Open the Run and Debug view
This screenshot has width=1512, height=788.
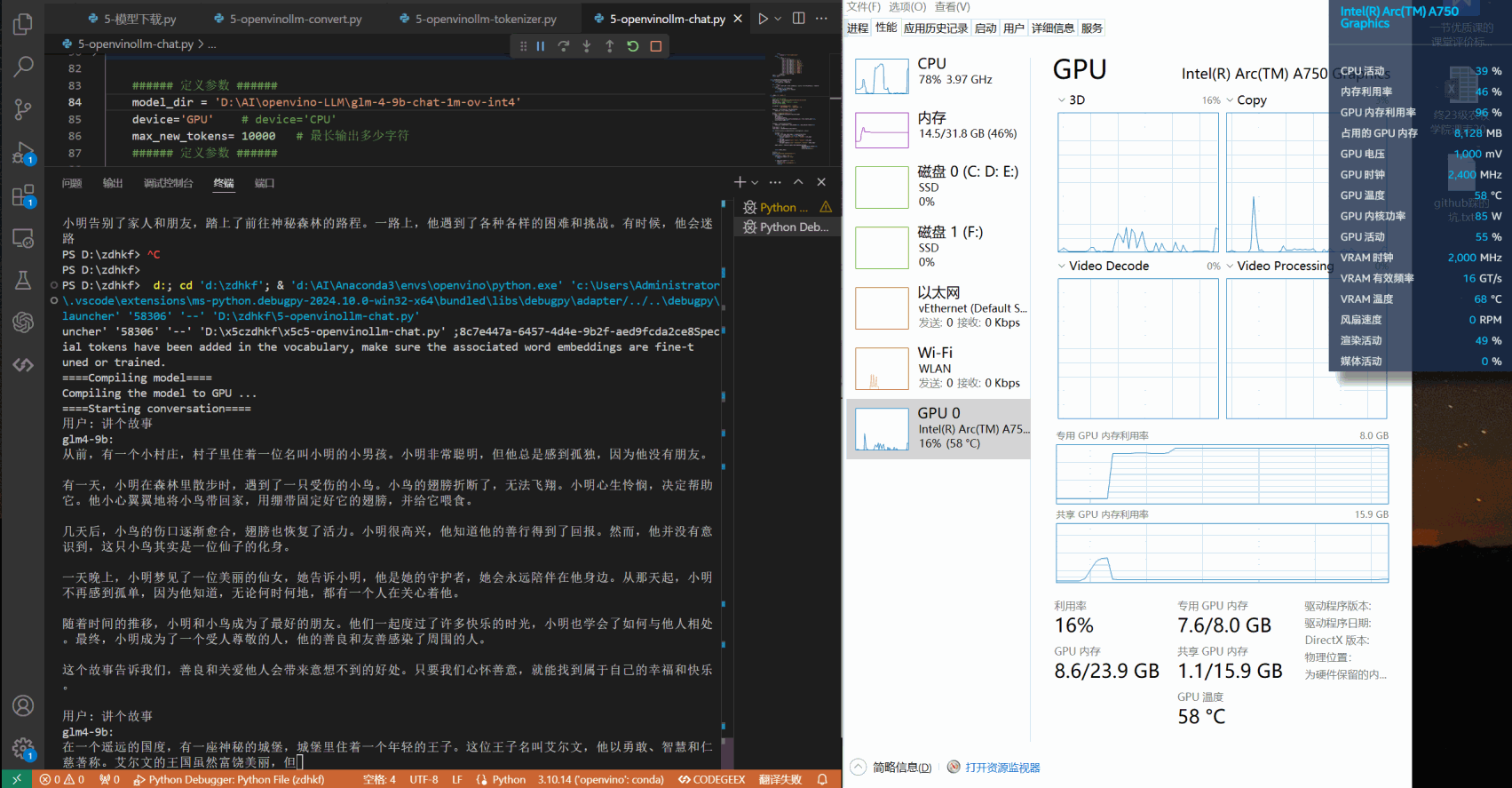click(x=23, y=153)
